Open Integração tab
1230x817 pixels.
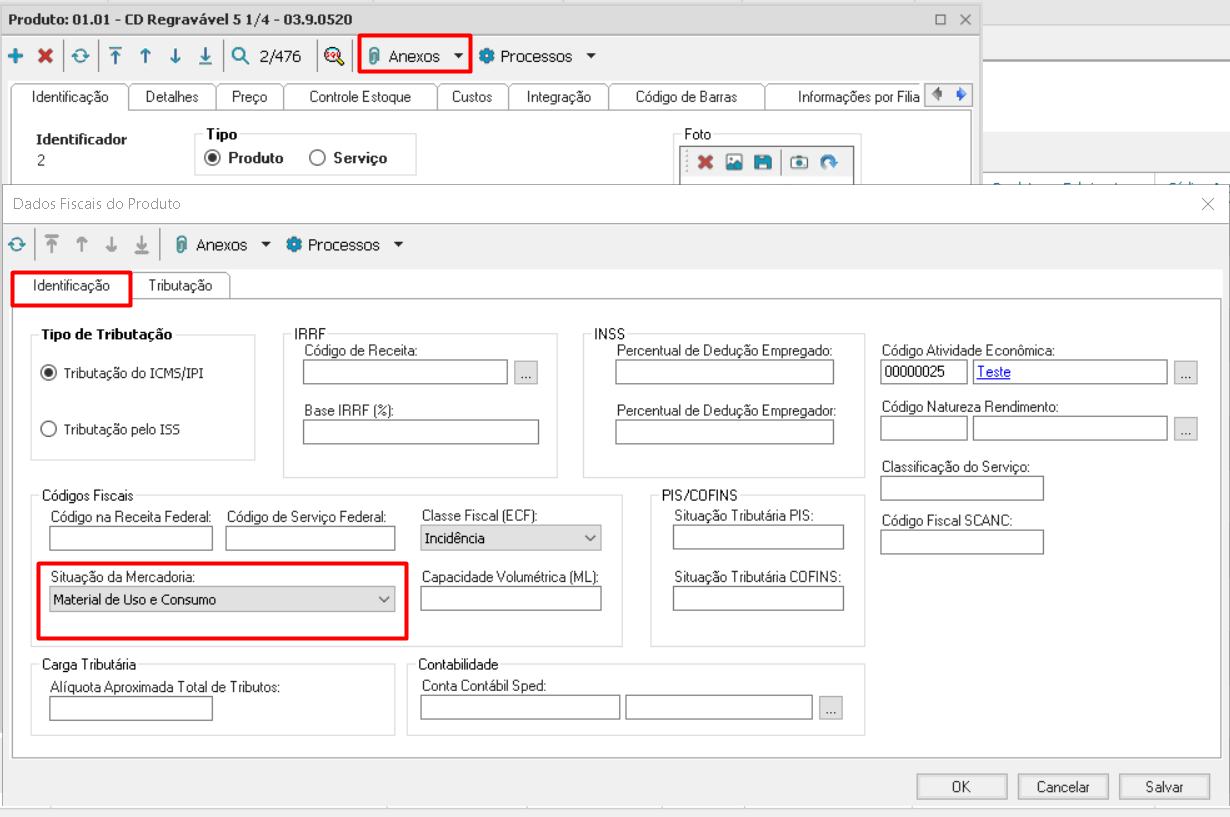click(x=559, y=97)
